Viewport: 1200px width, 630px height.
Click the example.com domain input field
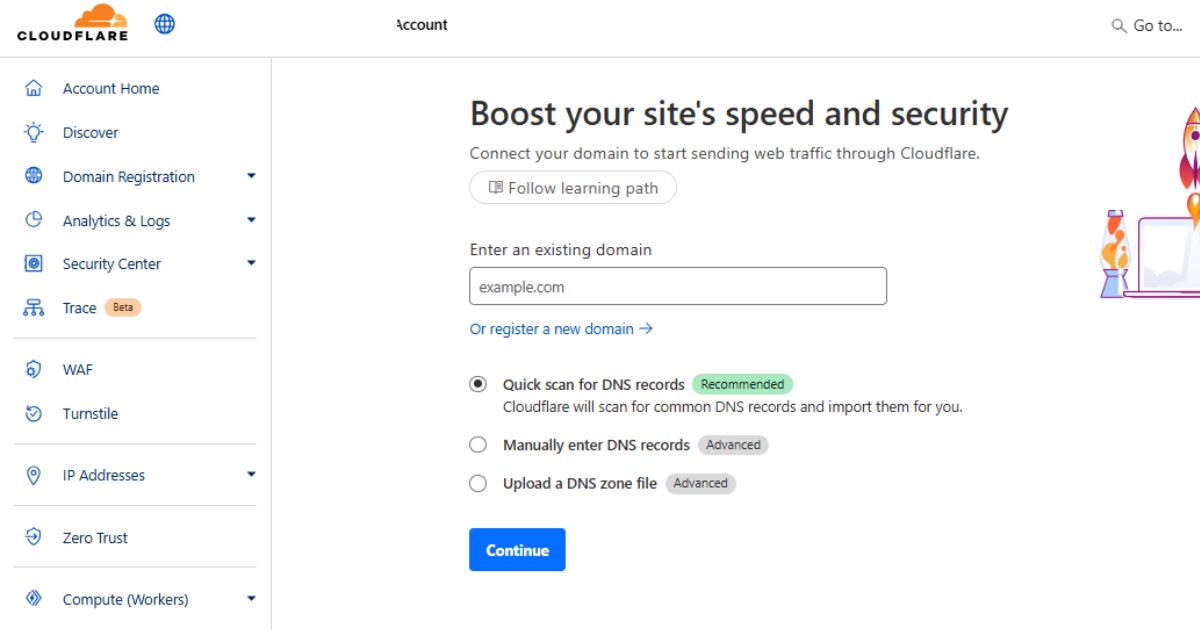click(678, 286)
